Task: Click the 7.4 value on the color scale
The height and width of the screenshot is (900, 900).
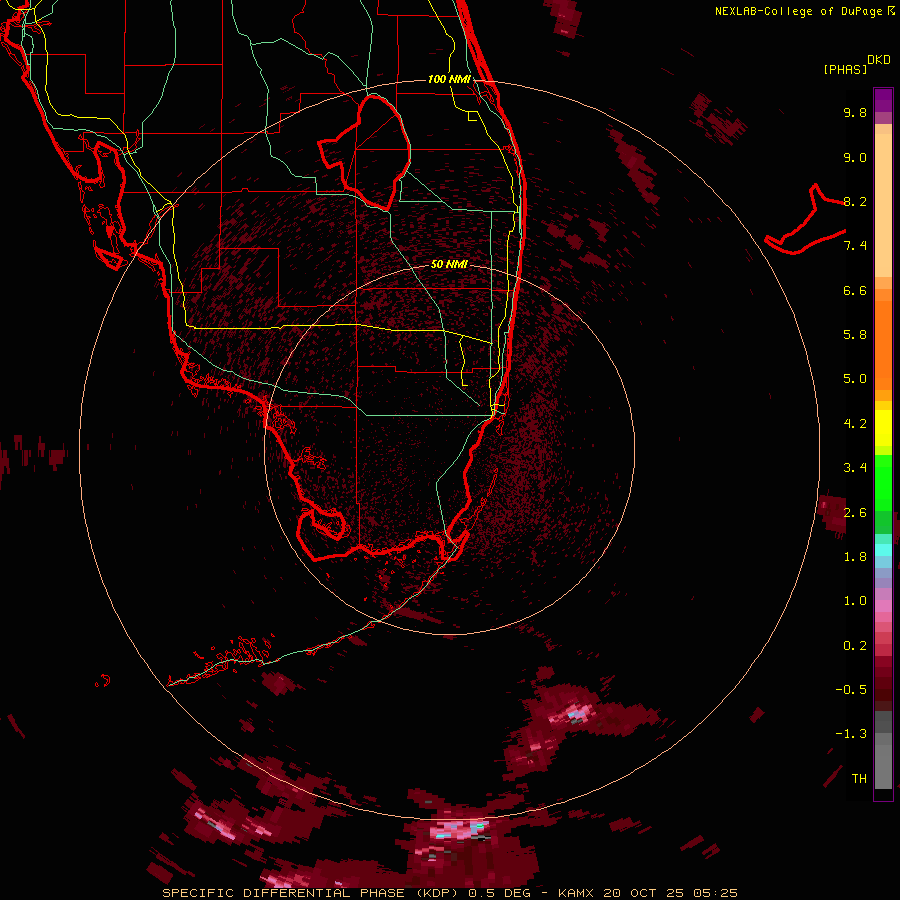Action: click(x=855, y=246)
